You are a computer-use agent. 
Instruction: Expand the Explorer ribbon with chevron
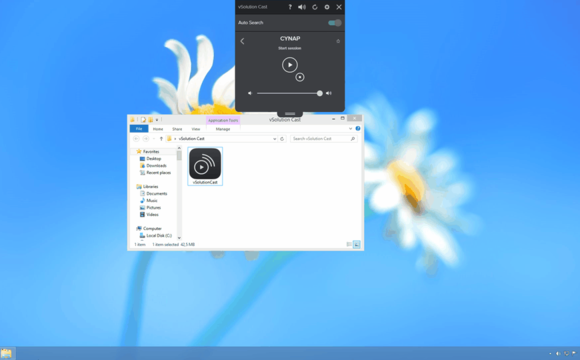pyautogui.click(x=350, y=129)
